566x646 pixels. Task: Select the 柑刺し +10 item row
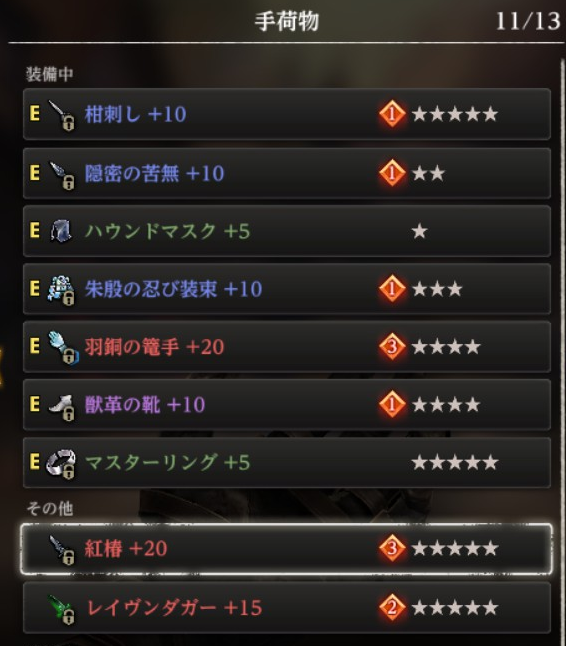click(x=287, y=114)
